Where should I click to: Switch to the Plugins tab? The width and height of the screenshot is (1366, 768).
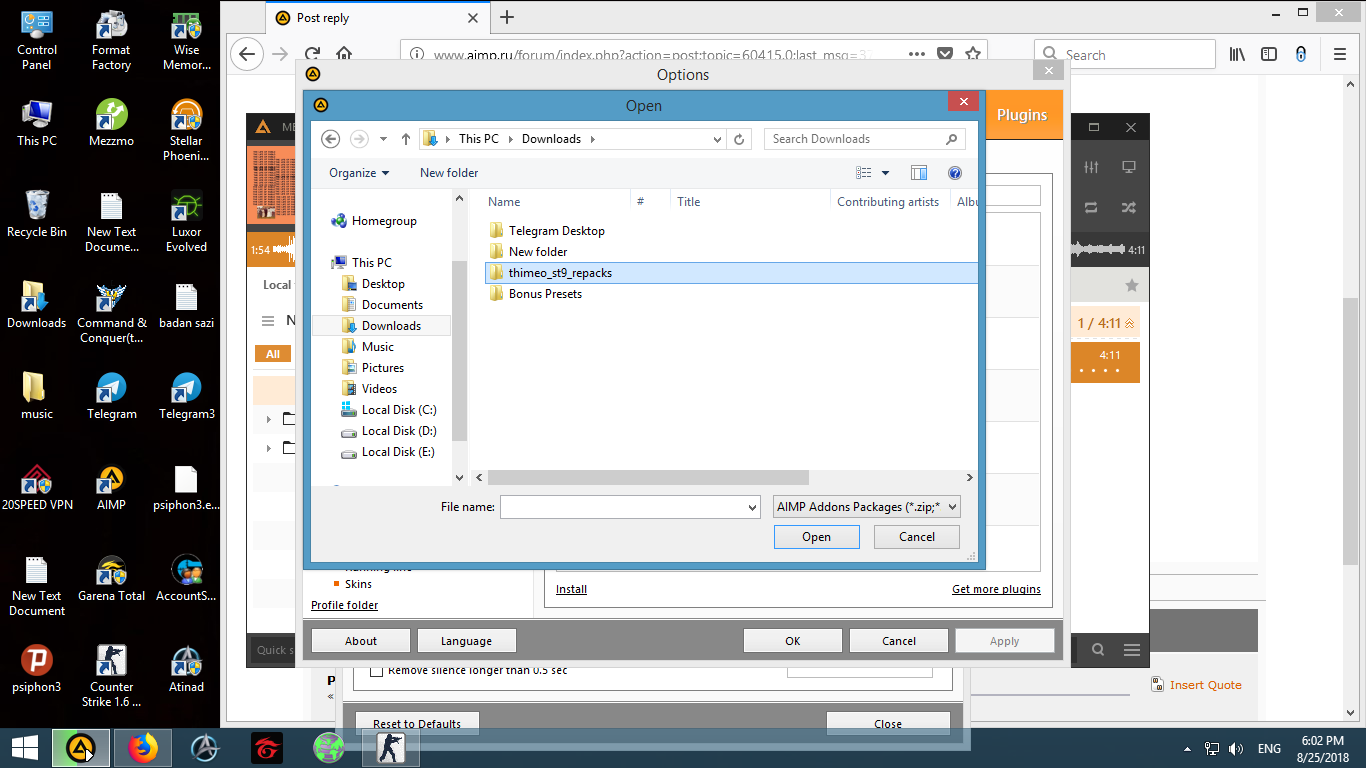[1021, 115]
